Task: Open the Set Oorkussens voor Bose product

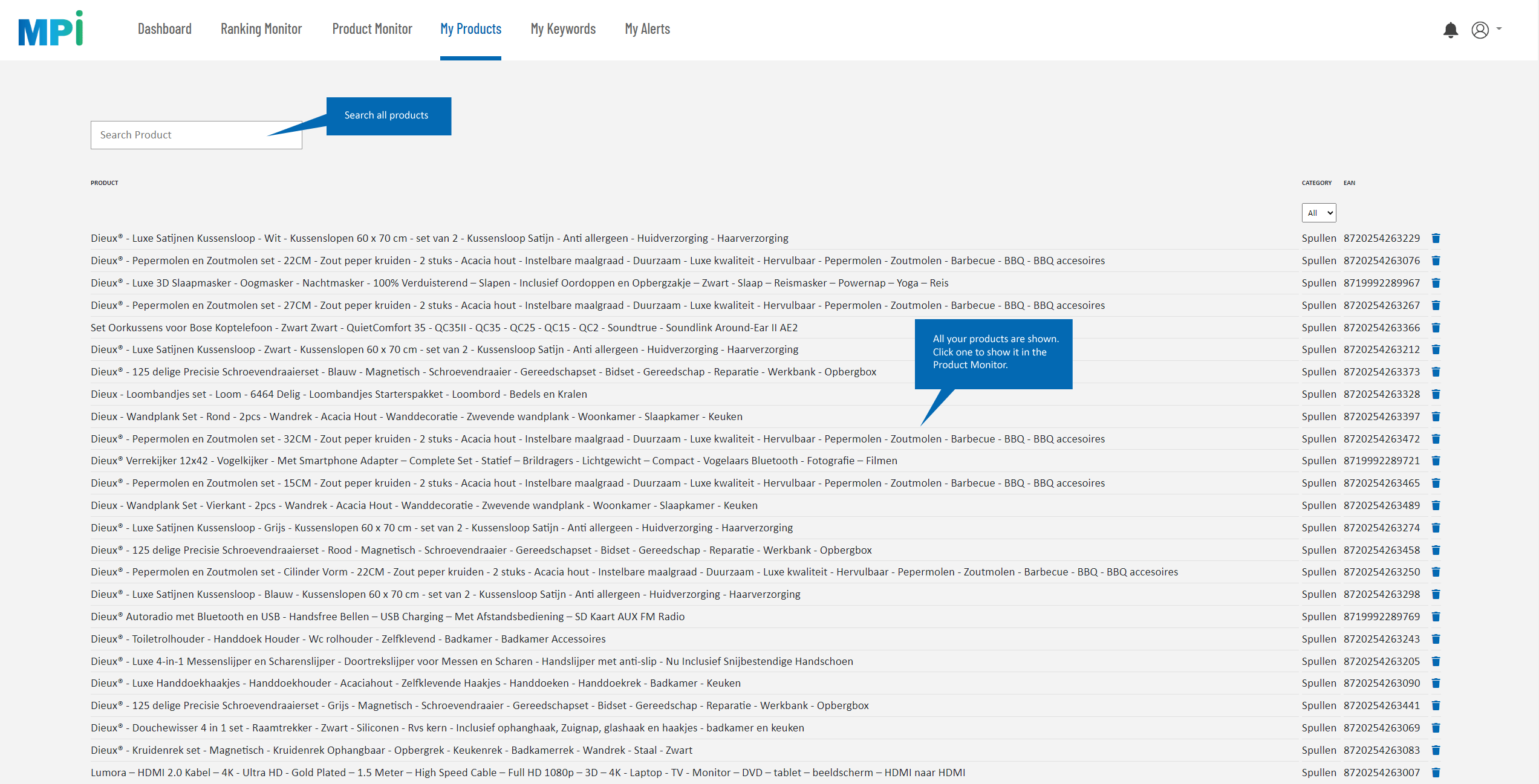Action: 444,328
